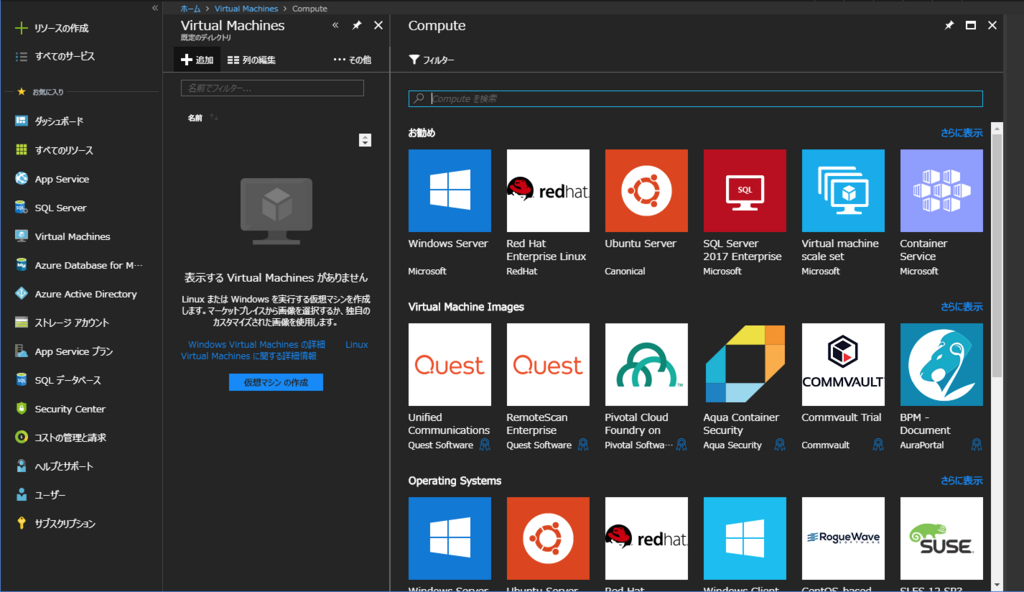Screen dimensions: 1024x592
Task: Click the scrollbar down arrow
Action: point(997,585)
